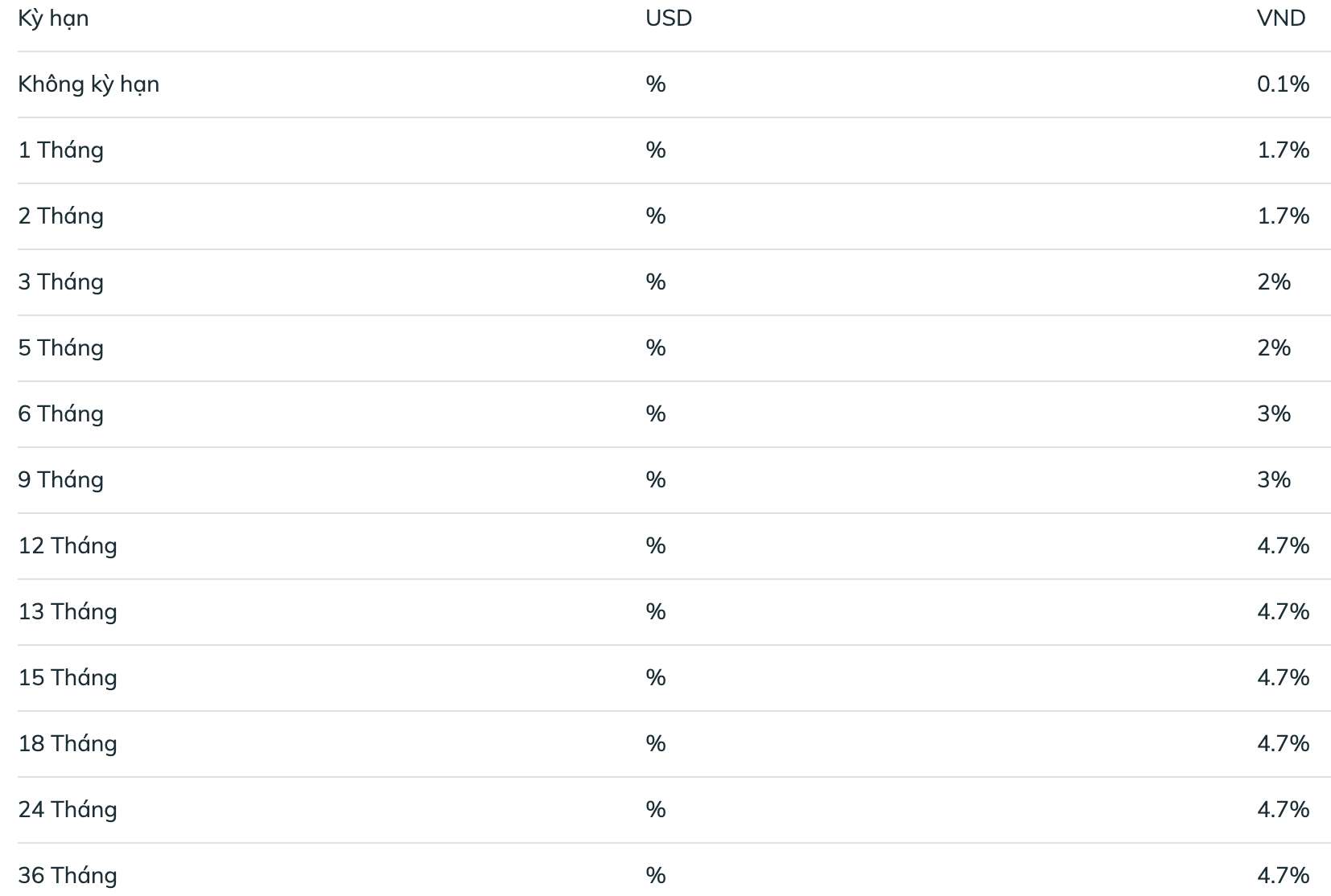Image resolution: width=1331 pixels, height=896 pixels.
Task: Select the 3 Tháng term label
Action: pyautogui.click(x=61, y=282)
